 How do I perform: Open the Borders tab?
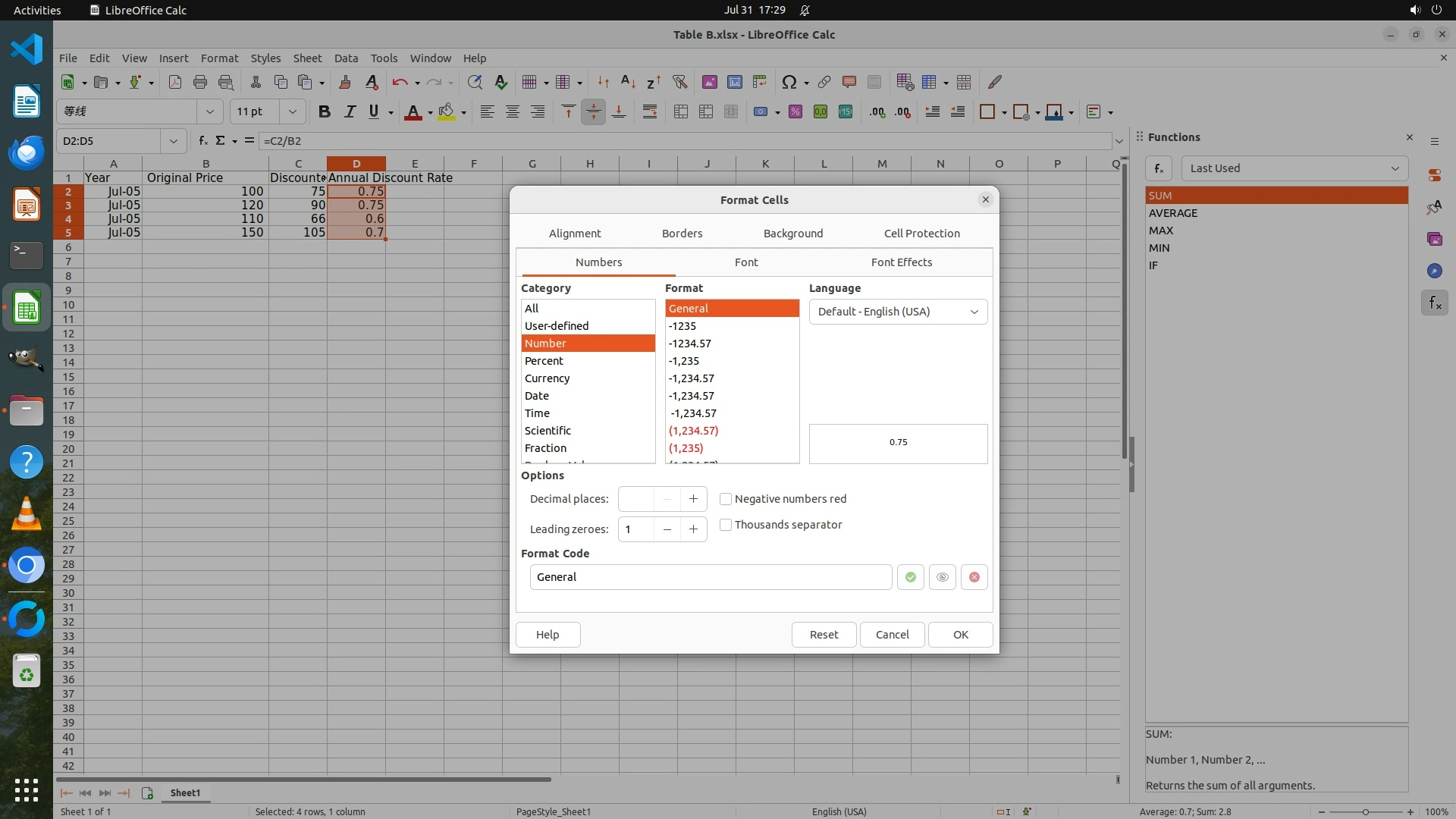pos(682,234)
